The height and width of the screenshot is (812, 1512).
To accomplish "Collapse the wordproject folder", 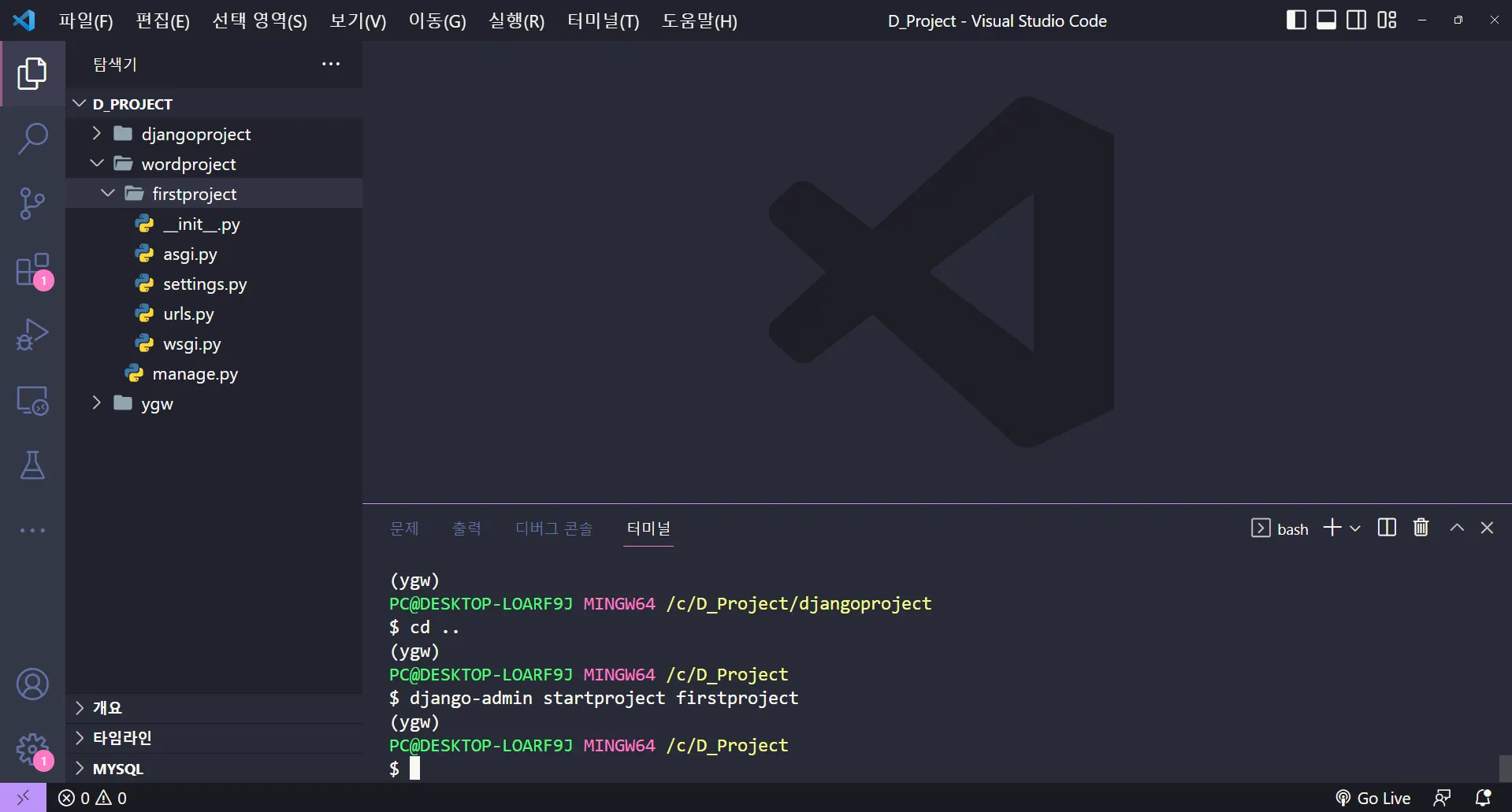I will click(214, 164).
